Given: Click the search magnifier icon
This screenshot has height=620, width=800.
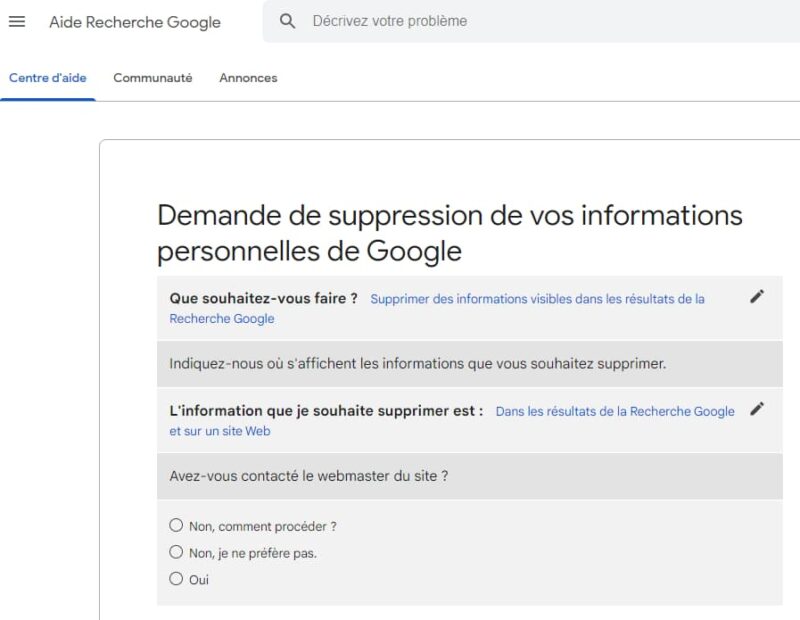Looking at the screenshot, I should tap(286, 20).
